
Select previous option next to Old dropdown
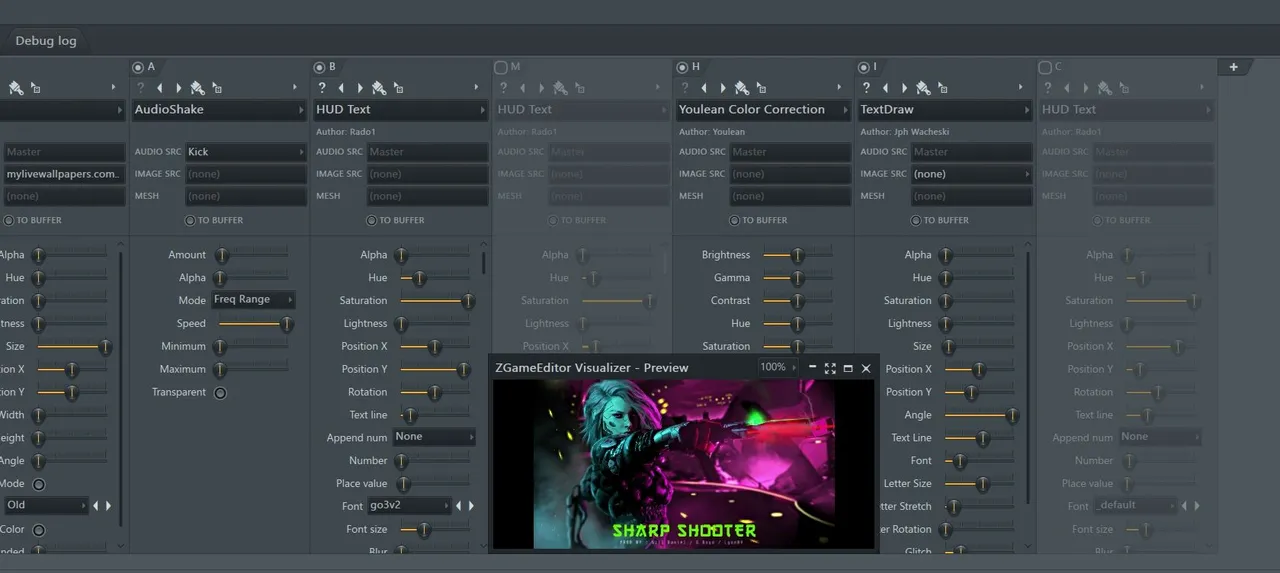coord(97,506)
